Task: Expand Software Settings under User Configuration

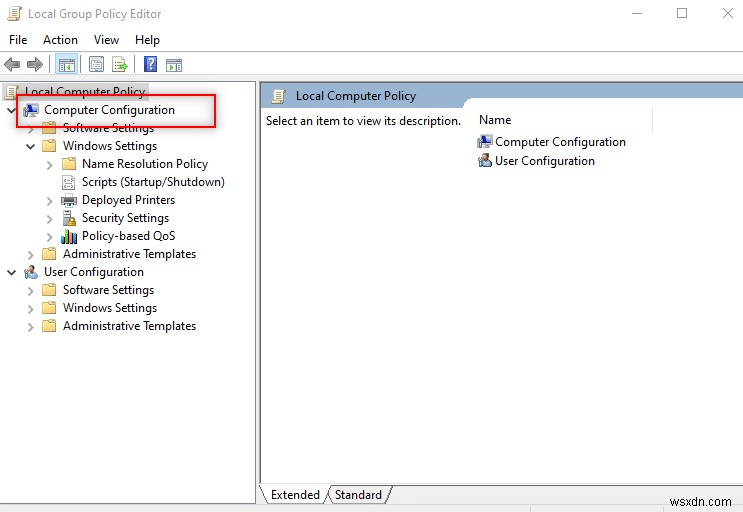Action: pos(30,291)
